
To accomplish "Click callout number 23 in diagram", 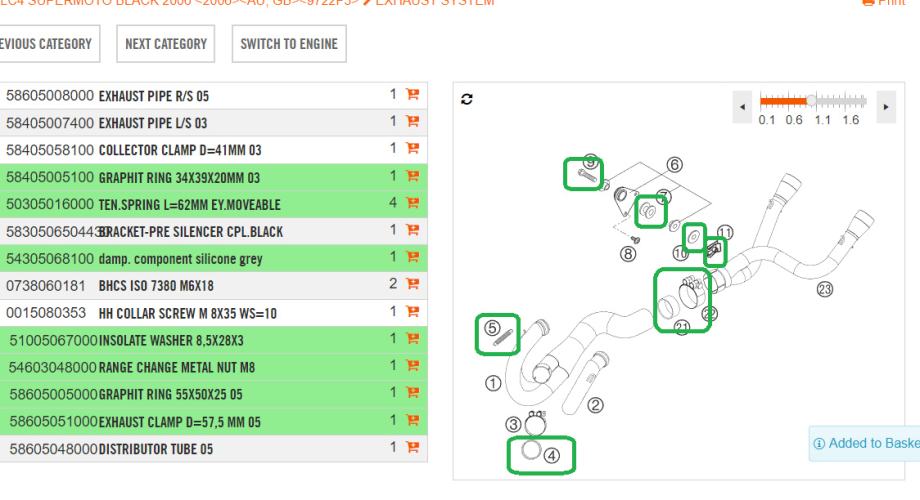I will click(824, 290).
